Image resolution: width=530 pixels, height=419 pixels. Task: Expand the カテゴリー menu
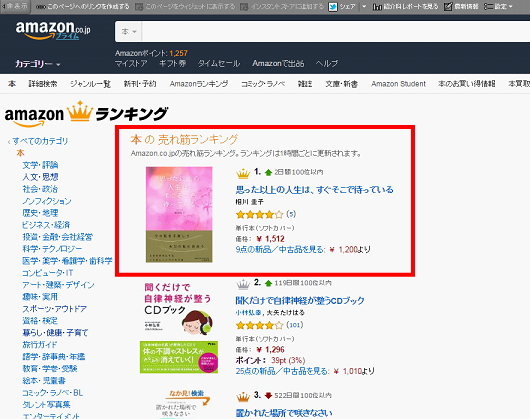coord(38,64)
